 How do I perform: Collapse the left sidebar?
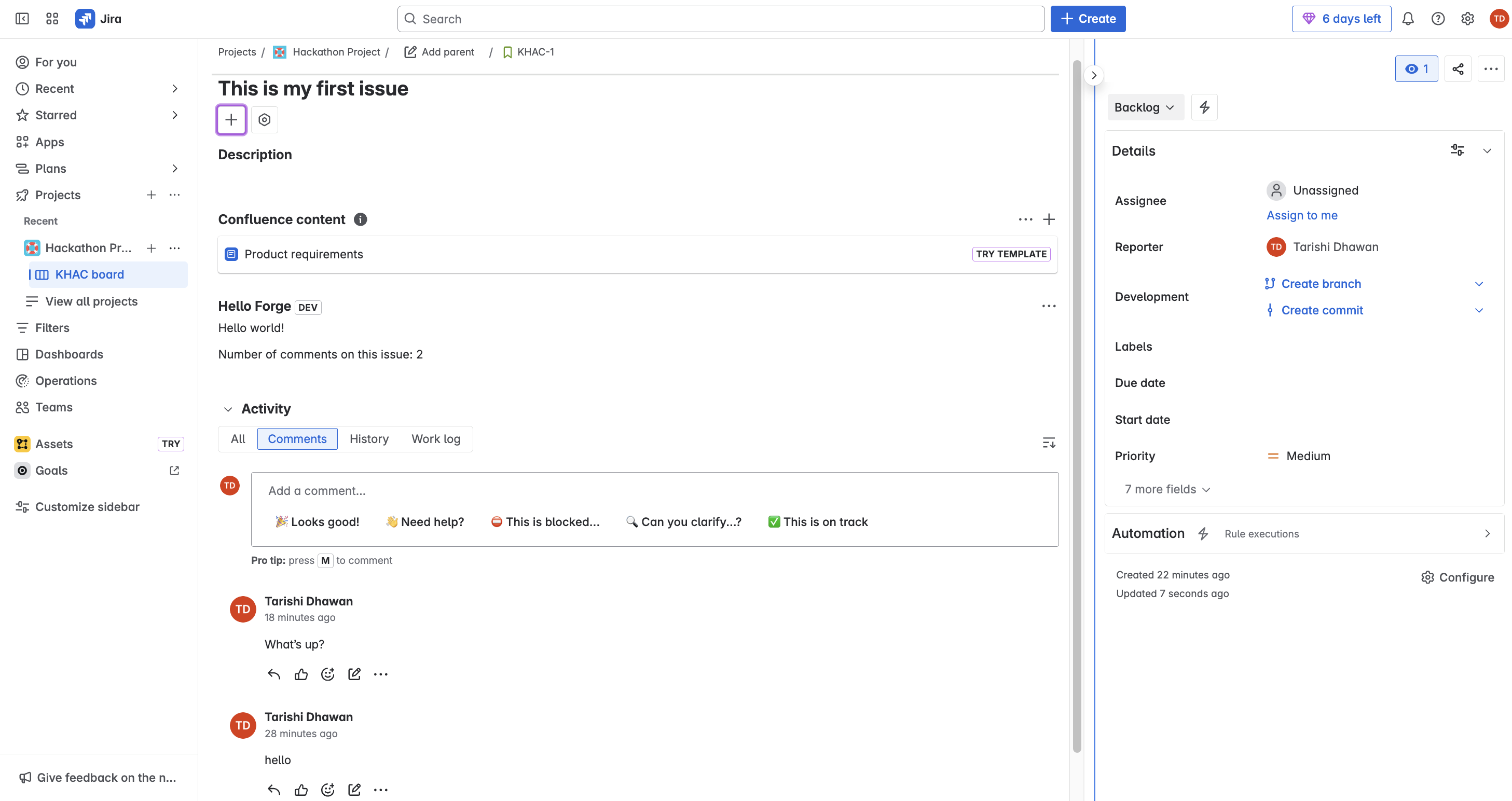point(22,19)
